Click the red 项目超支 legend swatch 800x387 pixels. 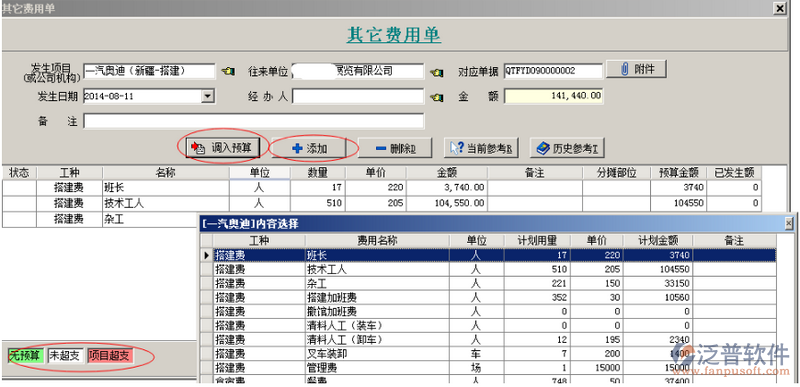point(110,356)
